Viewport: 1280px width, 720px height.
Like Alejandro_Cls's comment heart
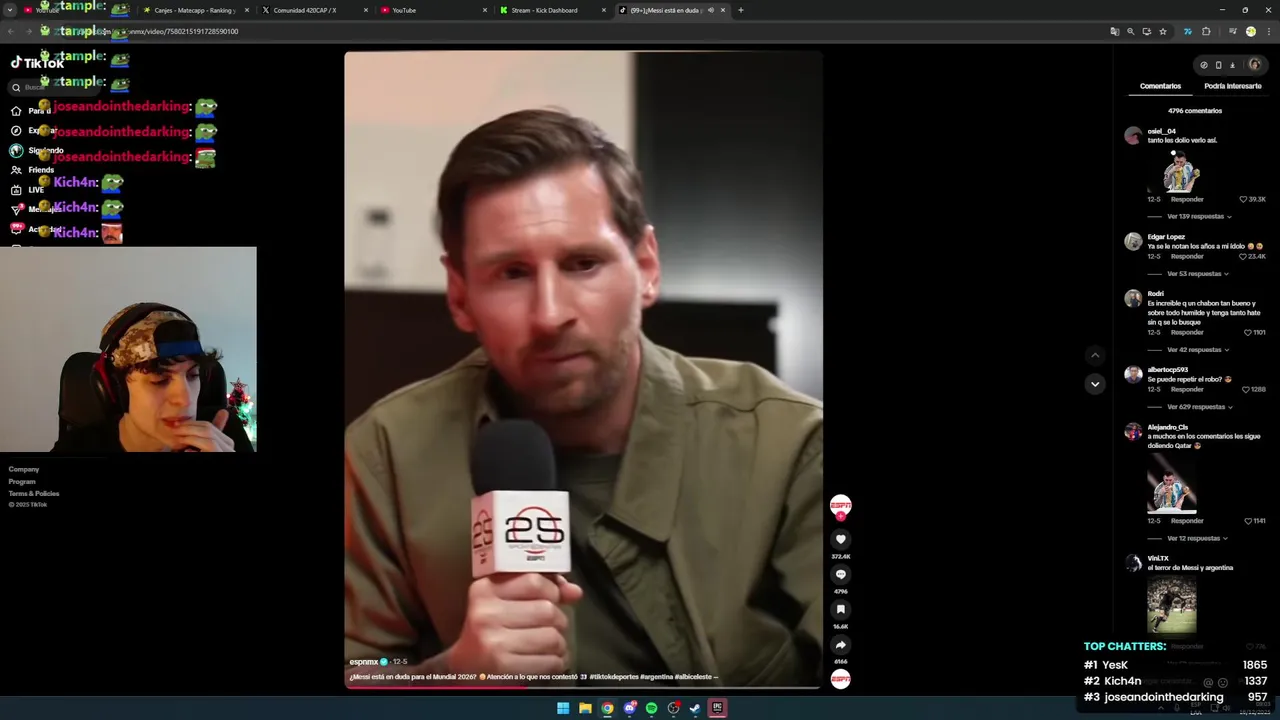pyautogui.click(x=1248, y=521)
